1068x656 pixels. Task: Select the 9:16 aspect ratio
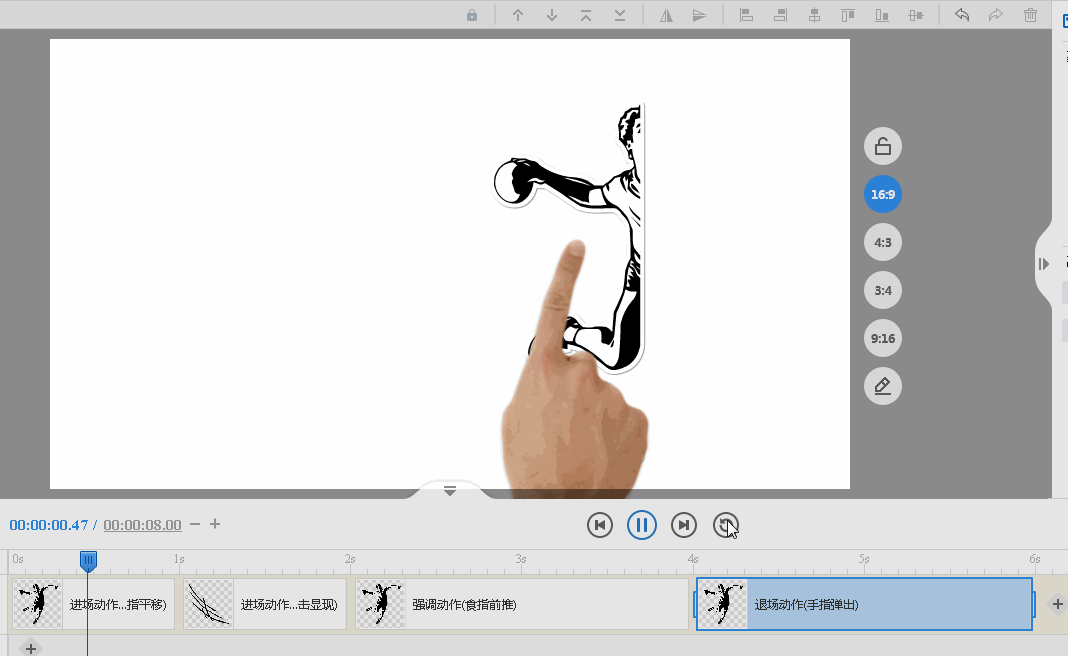pyautogui.click(x=882, y=338)
